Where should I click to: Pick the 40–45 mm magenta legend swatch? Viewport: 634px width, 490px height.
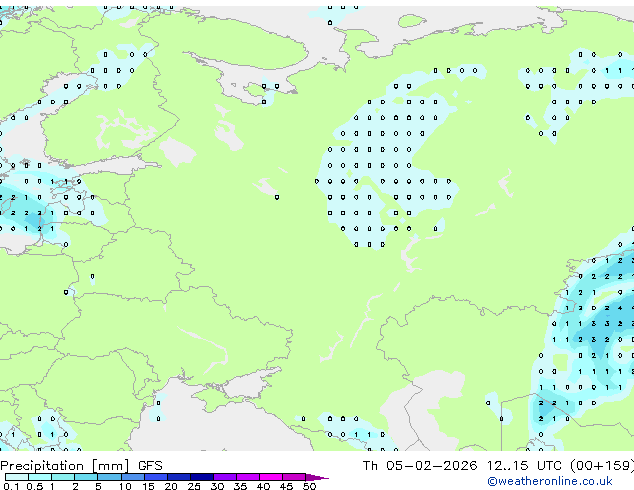271,477
